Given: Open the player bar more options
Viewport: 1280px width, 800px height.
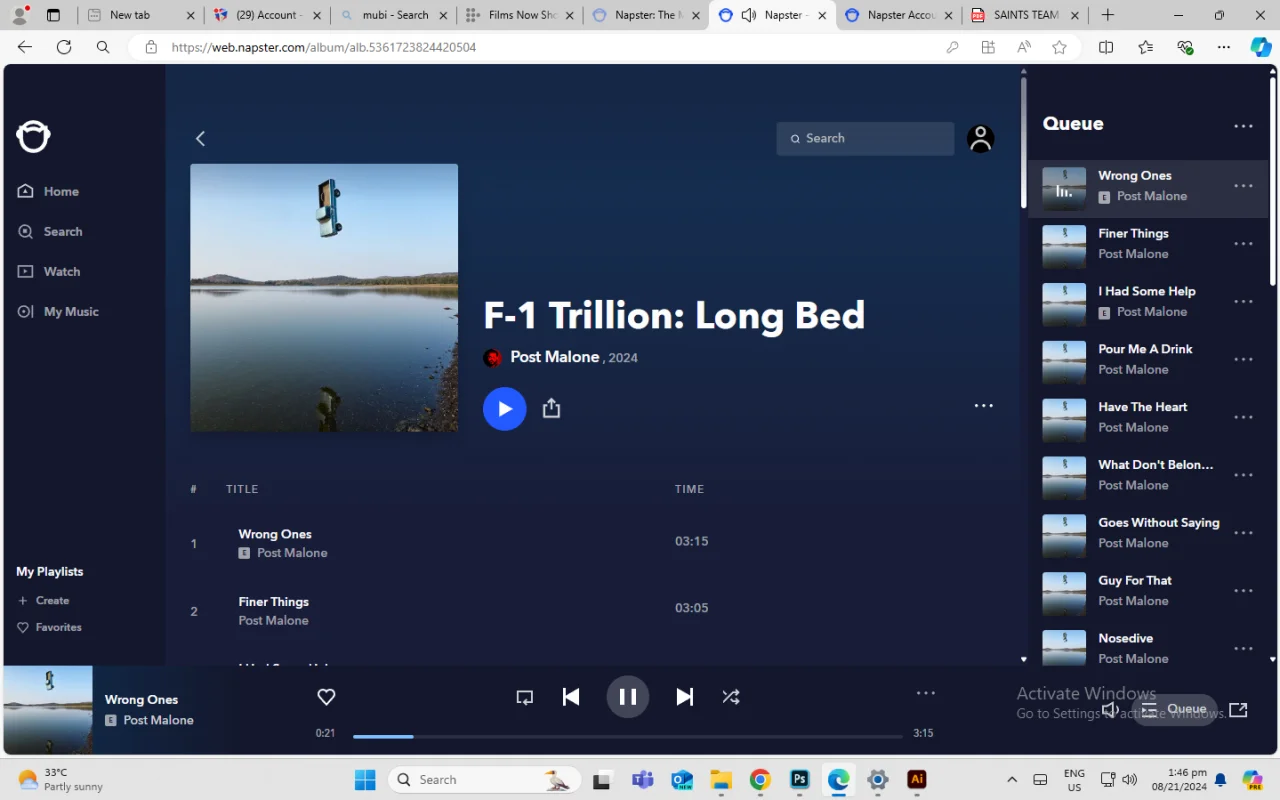Looking at the screenshot, I should 926,693.
